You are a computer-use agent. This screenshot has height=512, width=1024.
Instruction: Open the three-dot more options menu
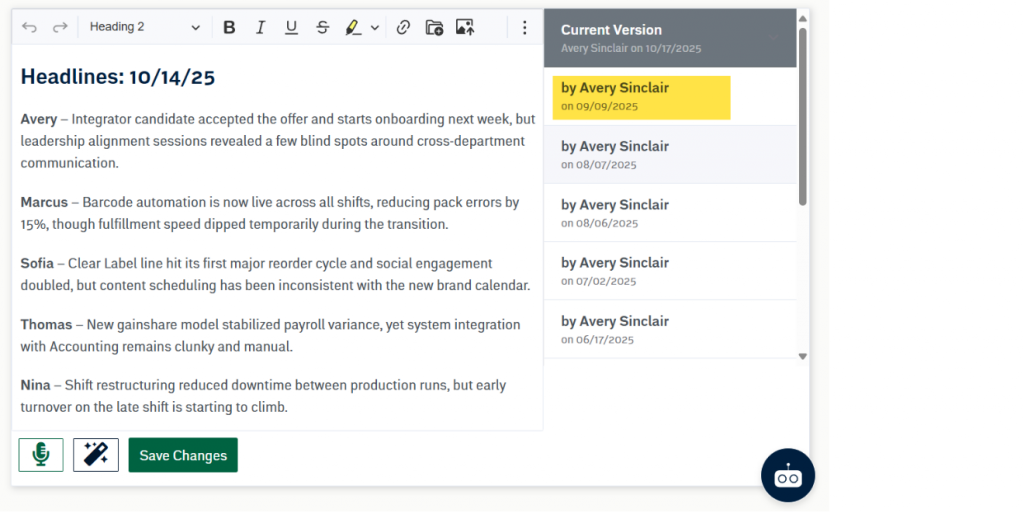tap(524, 27)
